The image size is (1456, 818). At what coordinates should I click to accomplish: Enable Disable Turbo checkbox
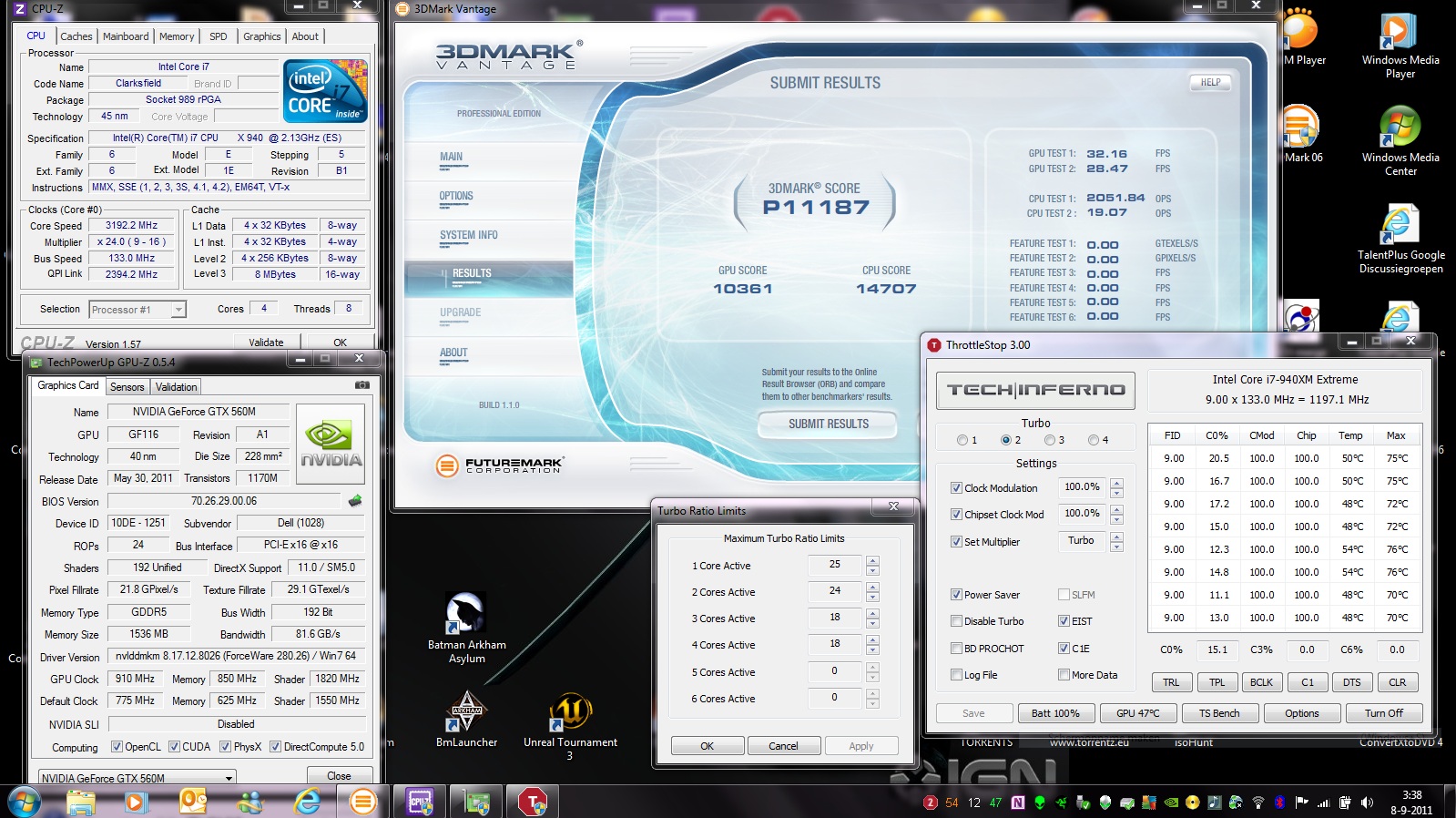click(956, 621)
